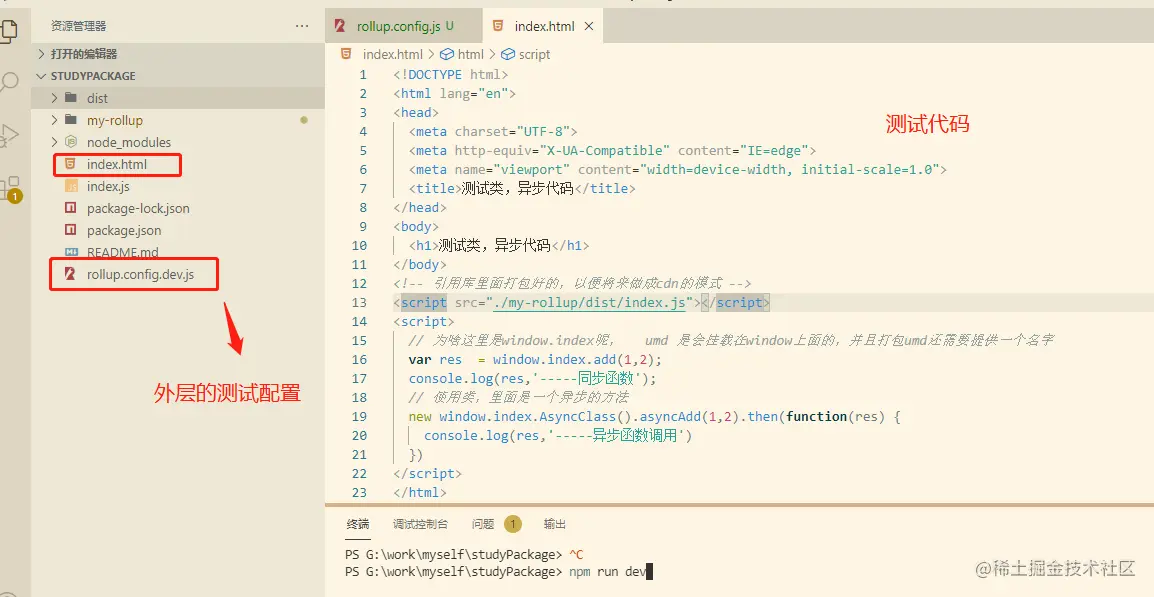
Task: Click the meta viewport line
Action: (678, 169)
